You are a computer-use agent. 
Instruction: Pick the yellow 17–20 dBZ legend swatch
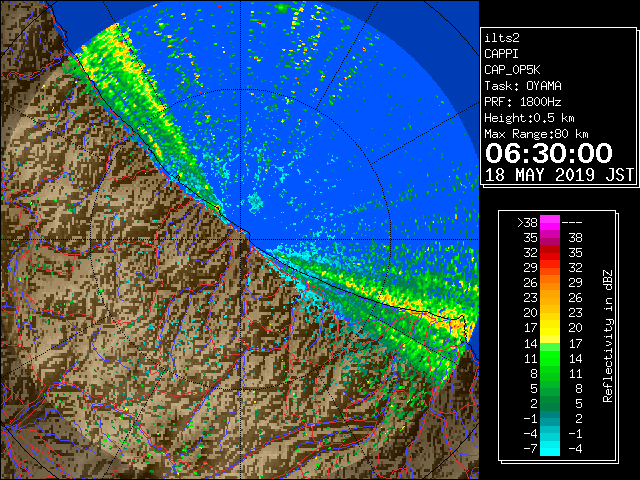pos(550,328)
